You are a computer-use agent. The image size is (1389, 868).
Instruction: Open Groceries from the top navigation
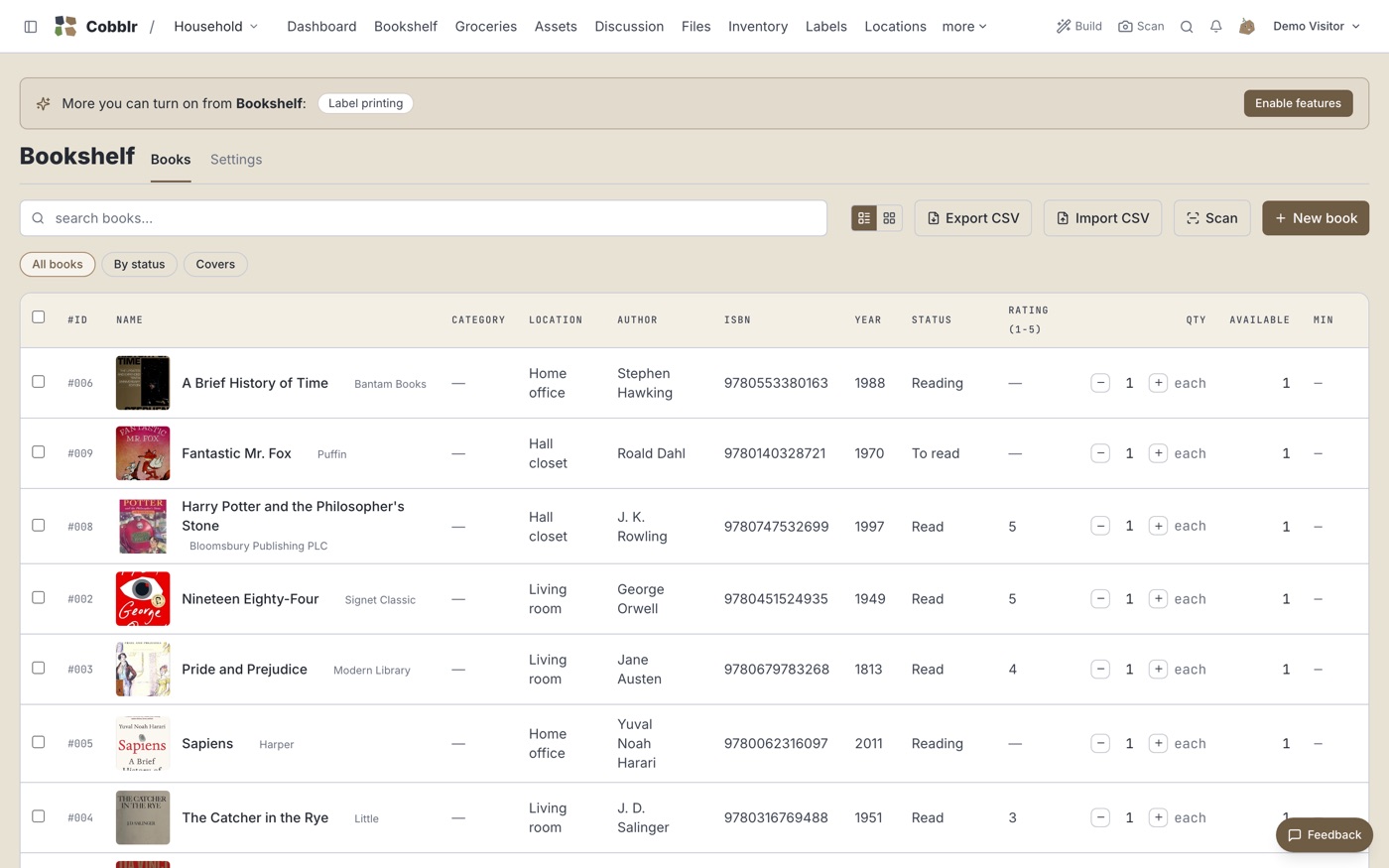[x=486, y=27]
